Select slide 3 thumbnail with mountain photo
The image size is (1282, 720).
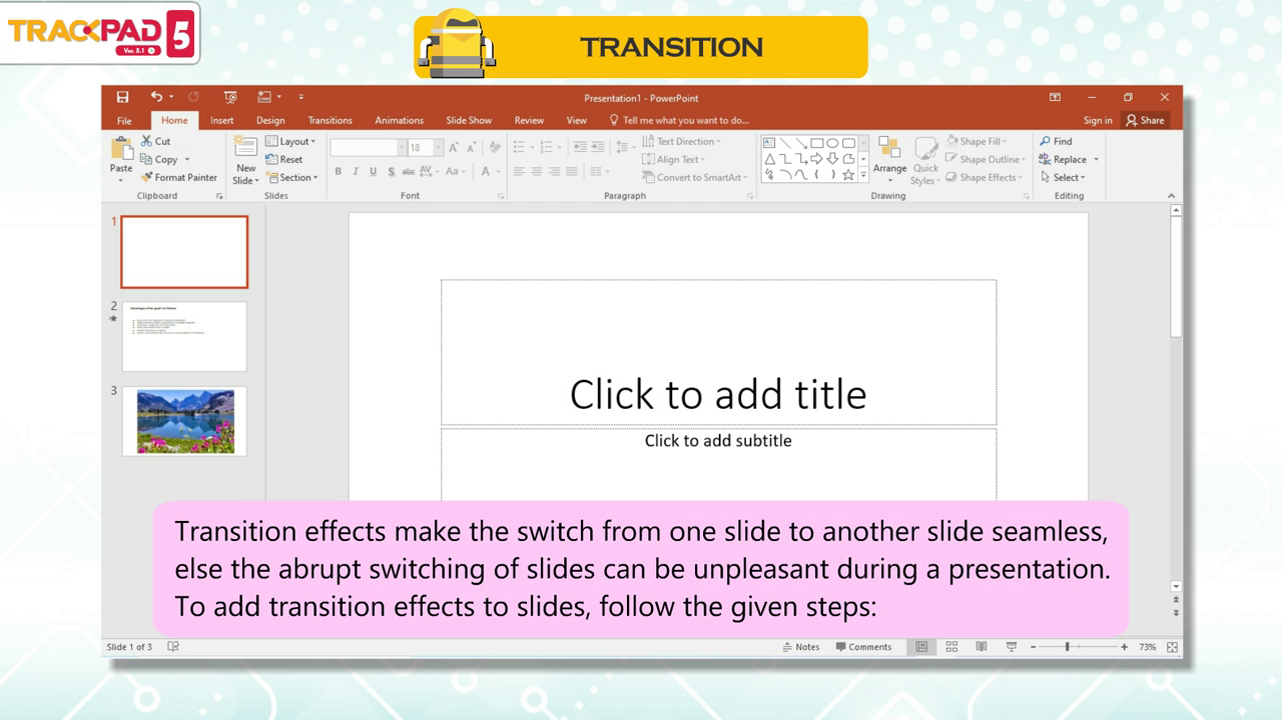coord(185,421)
